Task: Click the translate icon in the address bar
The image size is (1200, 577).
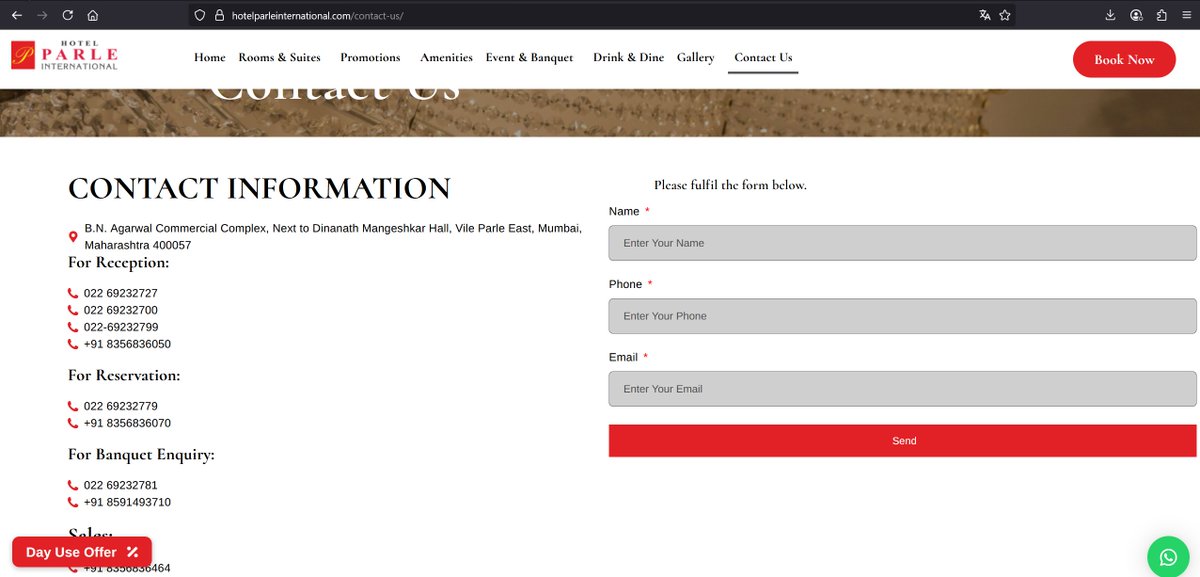Action: [x=984, y=15]
